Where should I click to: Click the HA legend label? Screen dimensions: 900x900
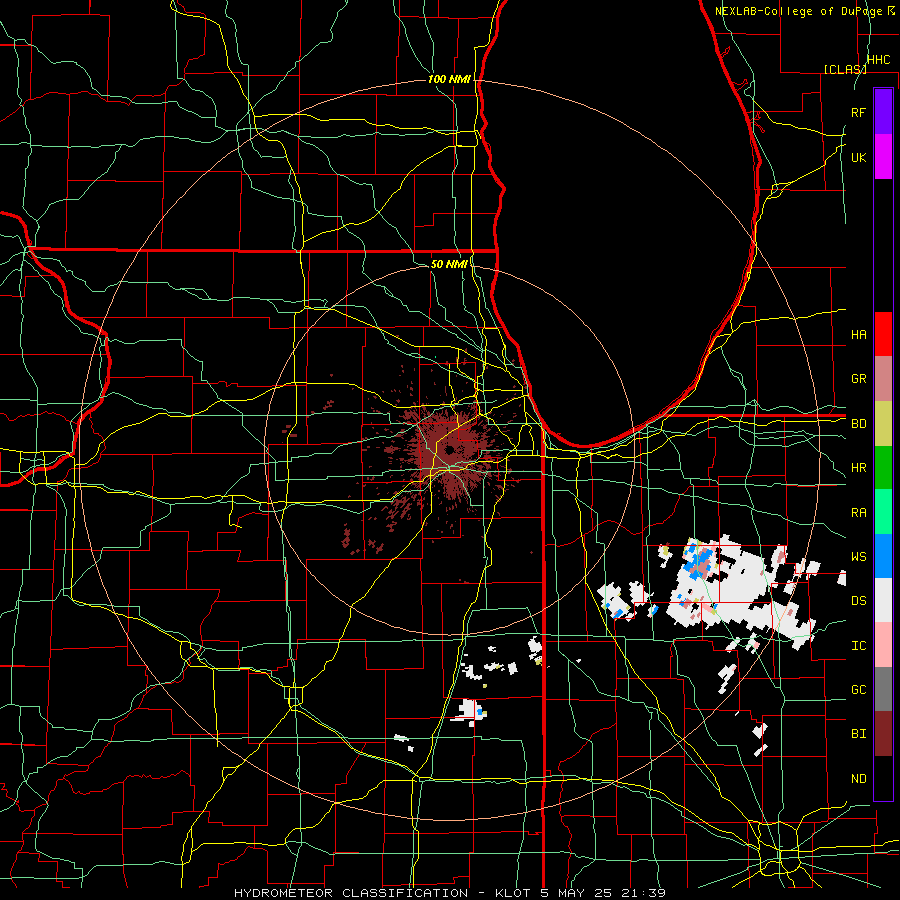(x=858, y=334)
